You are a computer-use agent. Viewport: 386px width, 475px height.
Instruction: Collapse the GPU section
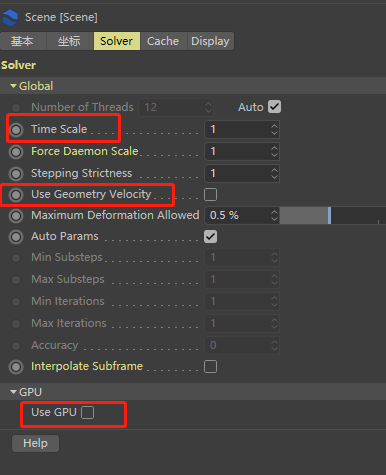click(13, 392)
